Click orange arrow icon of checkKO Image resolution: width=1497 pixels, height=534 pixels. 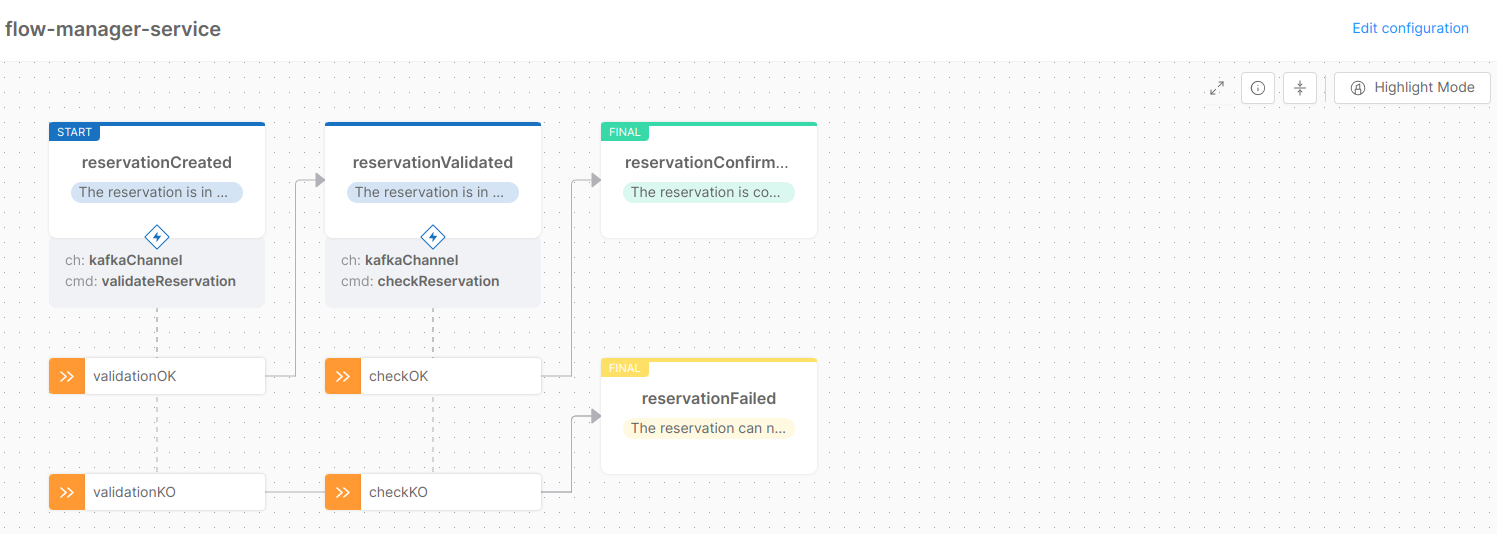(343, 492)
